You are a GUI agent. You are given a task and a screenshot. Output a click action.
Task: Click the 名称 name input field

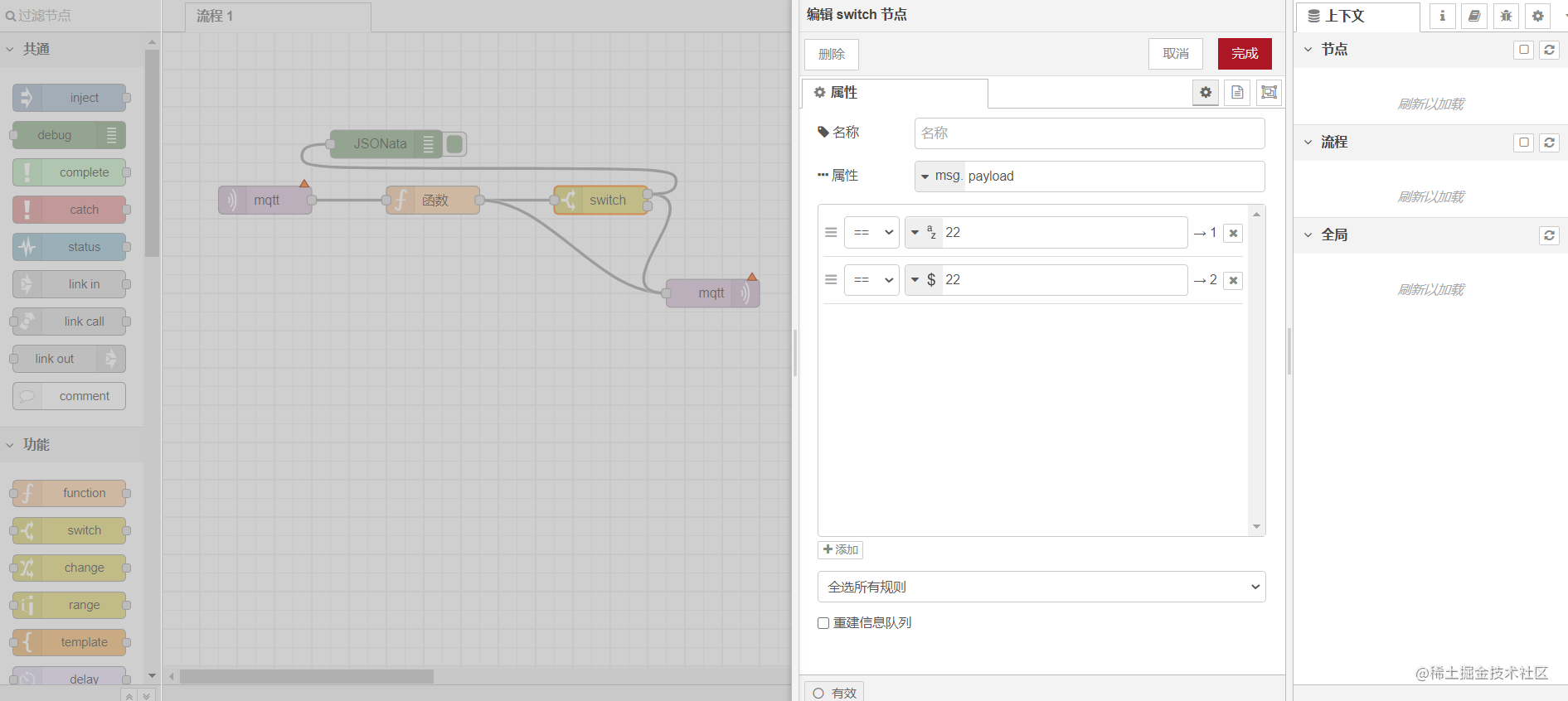click(x=1090, y=133)
